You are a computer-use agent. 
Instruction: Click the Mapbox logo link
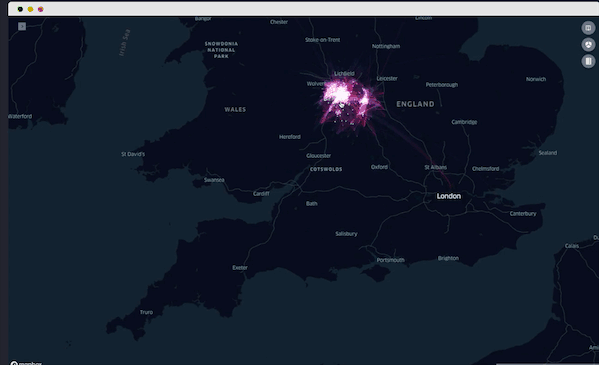26,363
